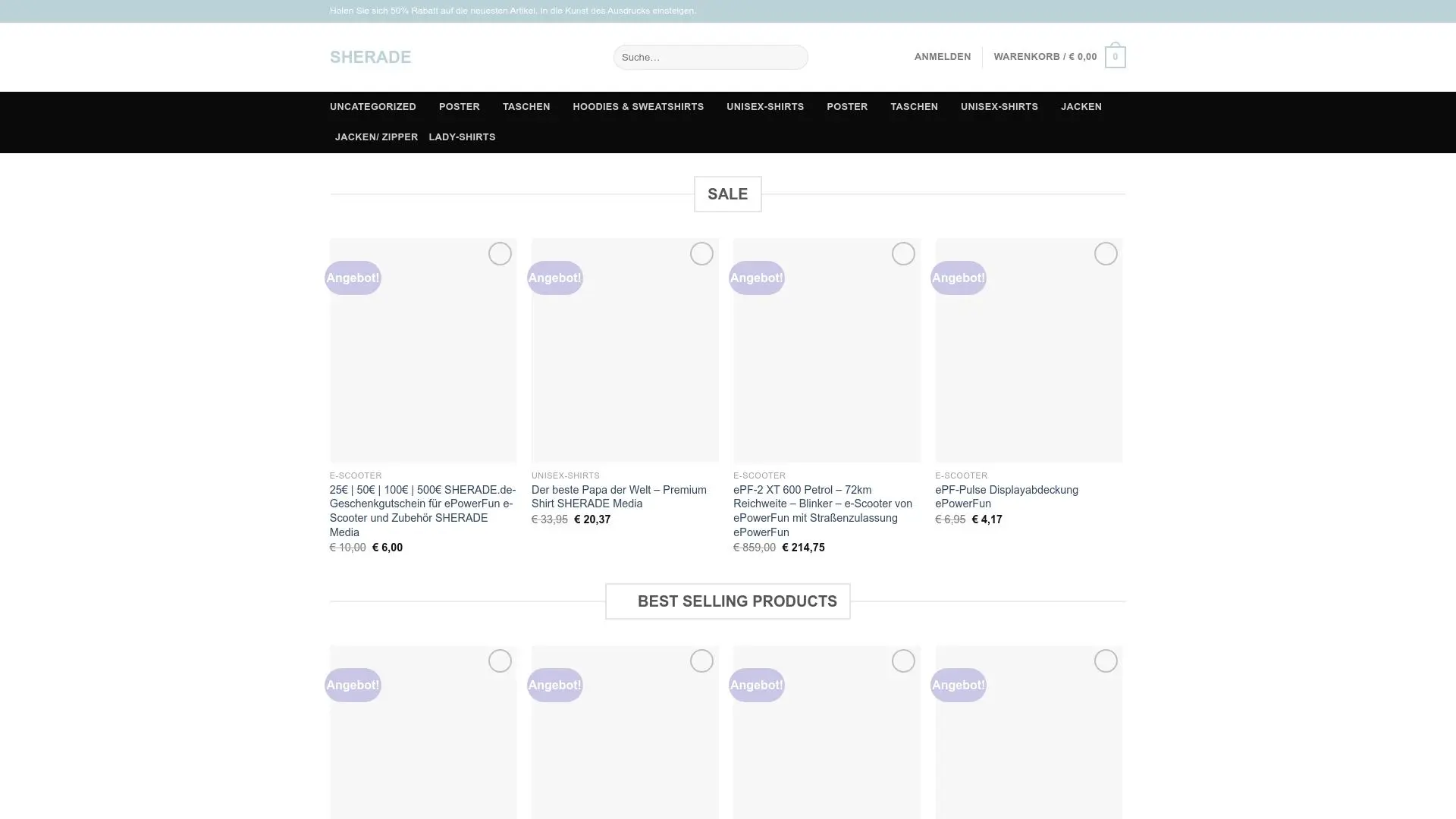The height and width of the screenshot is (819, 1456).
Task: Click wishlist icon on first best-selling product
Action: tap(500, 661)
